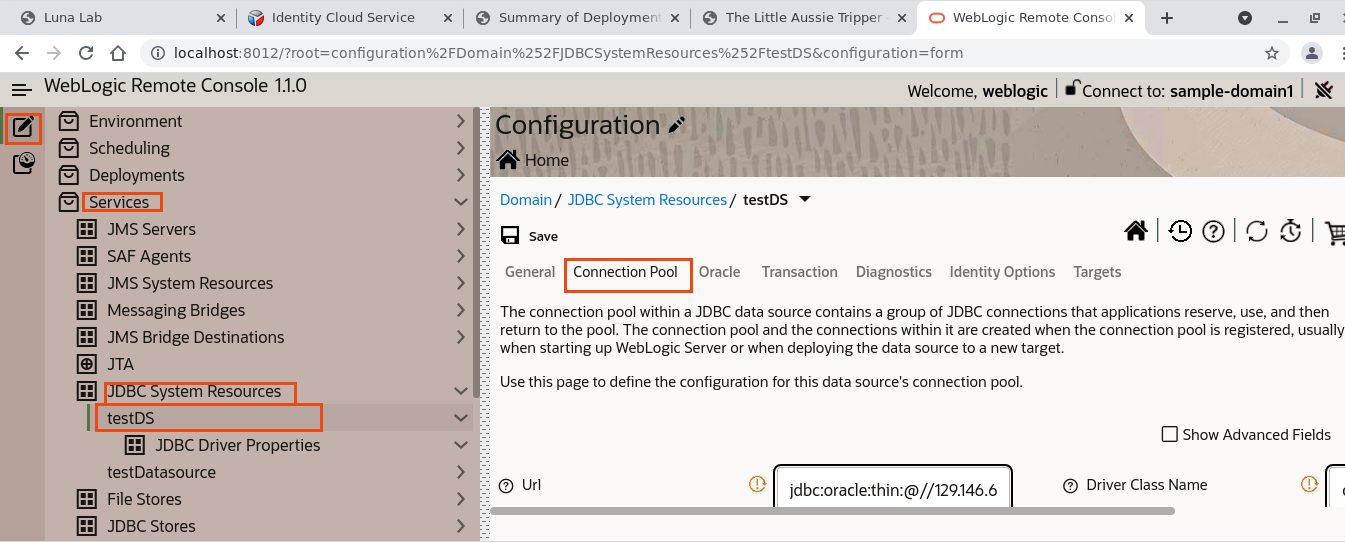Click the browser profile avatar icon
The image size is (1345, 542).
pos(1312,53)
